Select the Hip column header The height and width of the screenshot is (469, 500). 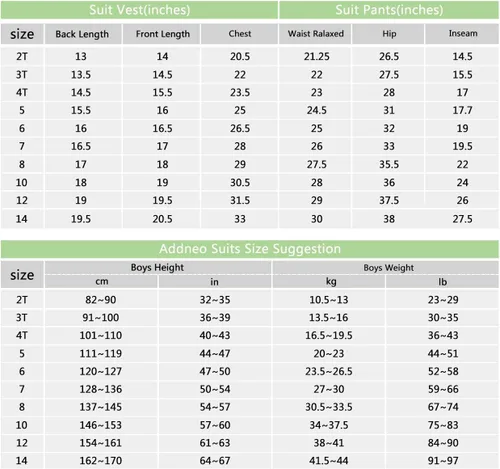[389, 34]
